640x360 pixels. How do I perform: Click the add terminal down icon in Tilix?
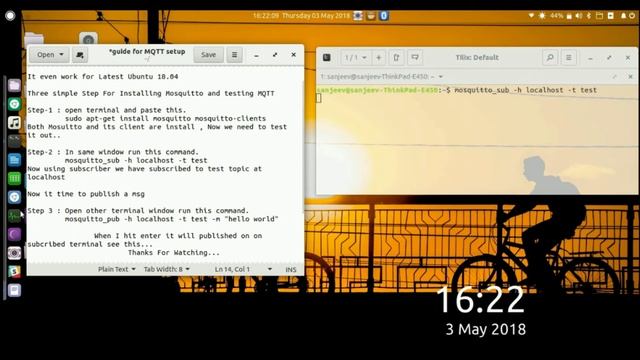[x=415, y=58]
